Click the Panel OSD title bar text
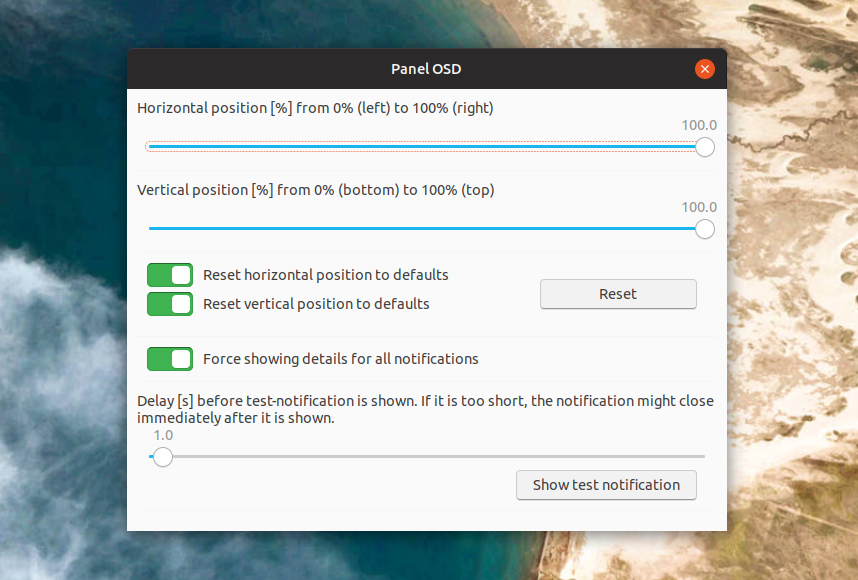 click(426, 69)
